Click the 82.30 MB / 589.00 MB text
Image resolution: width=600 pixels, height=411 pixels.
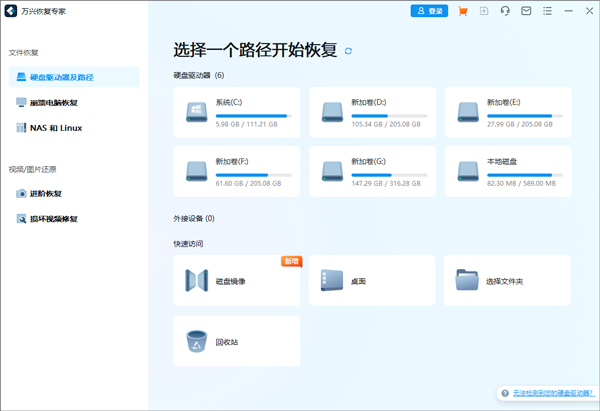tap(521, 183)
